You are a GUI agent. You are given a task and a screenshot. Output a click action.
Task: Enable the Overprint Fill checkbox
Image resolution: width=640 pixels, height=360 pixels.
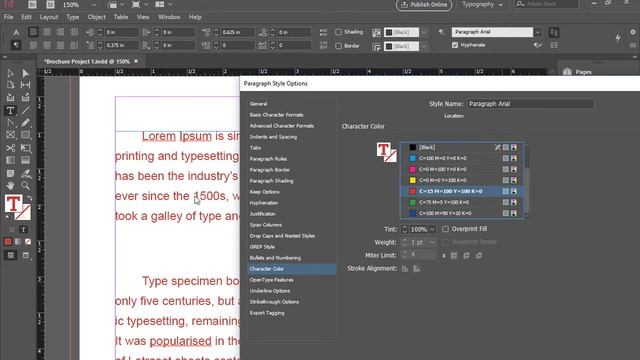click(445, 229)
